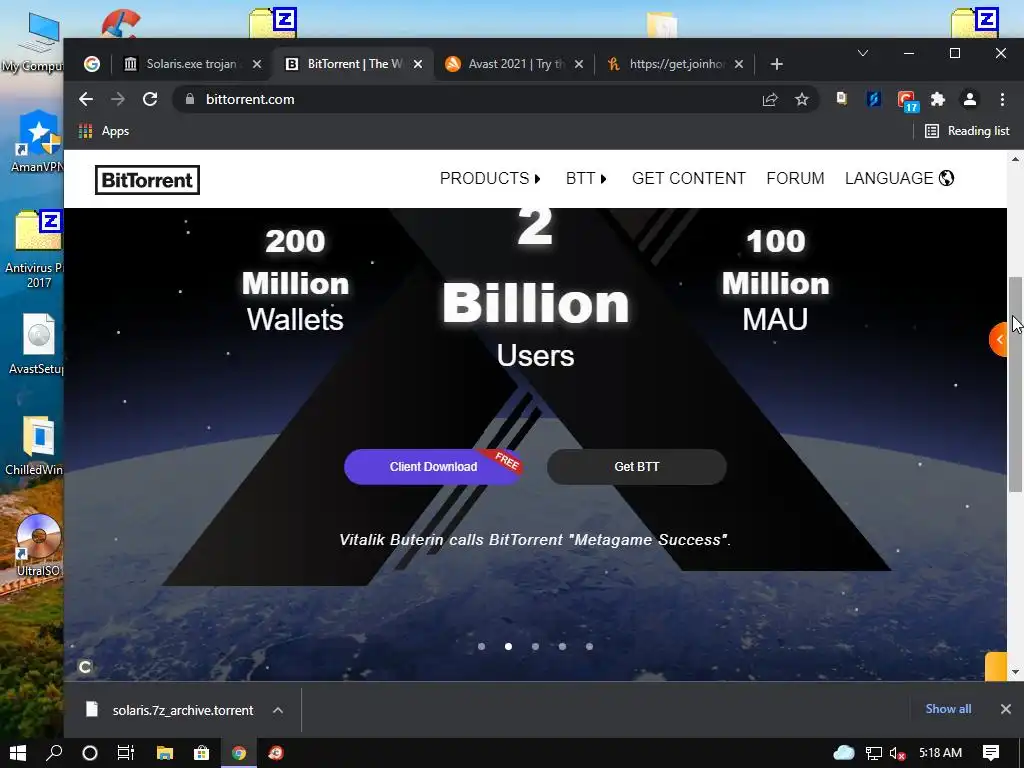Click scrollbar down arrow

click(1015, 672)
